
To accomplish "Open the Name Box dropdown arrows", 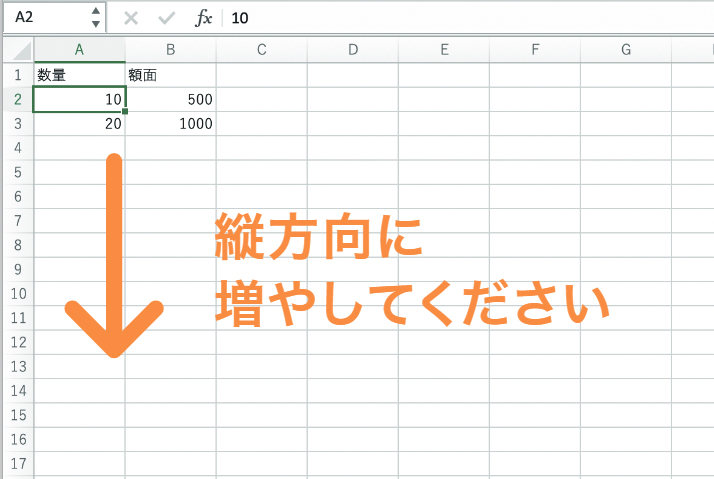I will coord(95,18).
